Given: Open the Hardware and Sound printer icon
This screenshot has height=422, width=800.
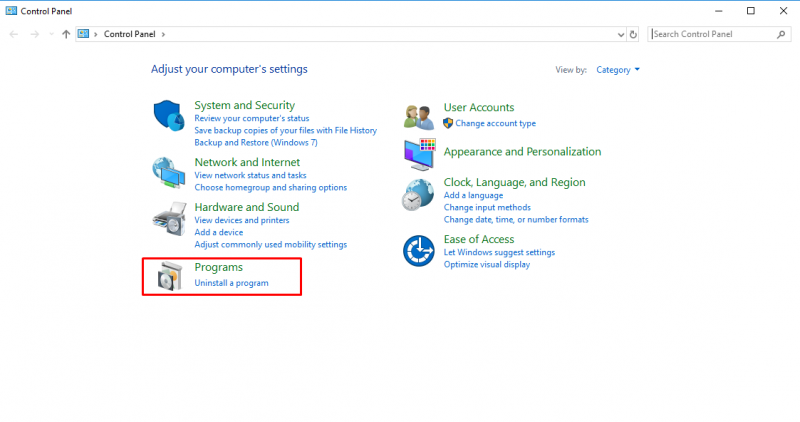Looking at the screenshot, I should click(x=169, y=218).
